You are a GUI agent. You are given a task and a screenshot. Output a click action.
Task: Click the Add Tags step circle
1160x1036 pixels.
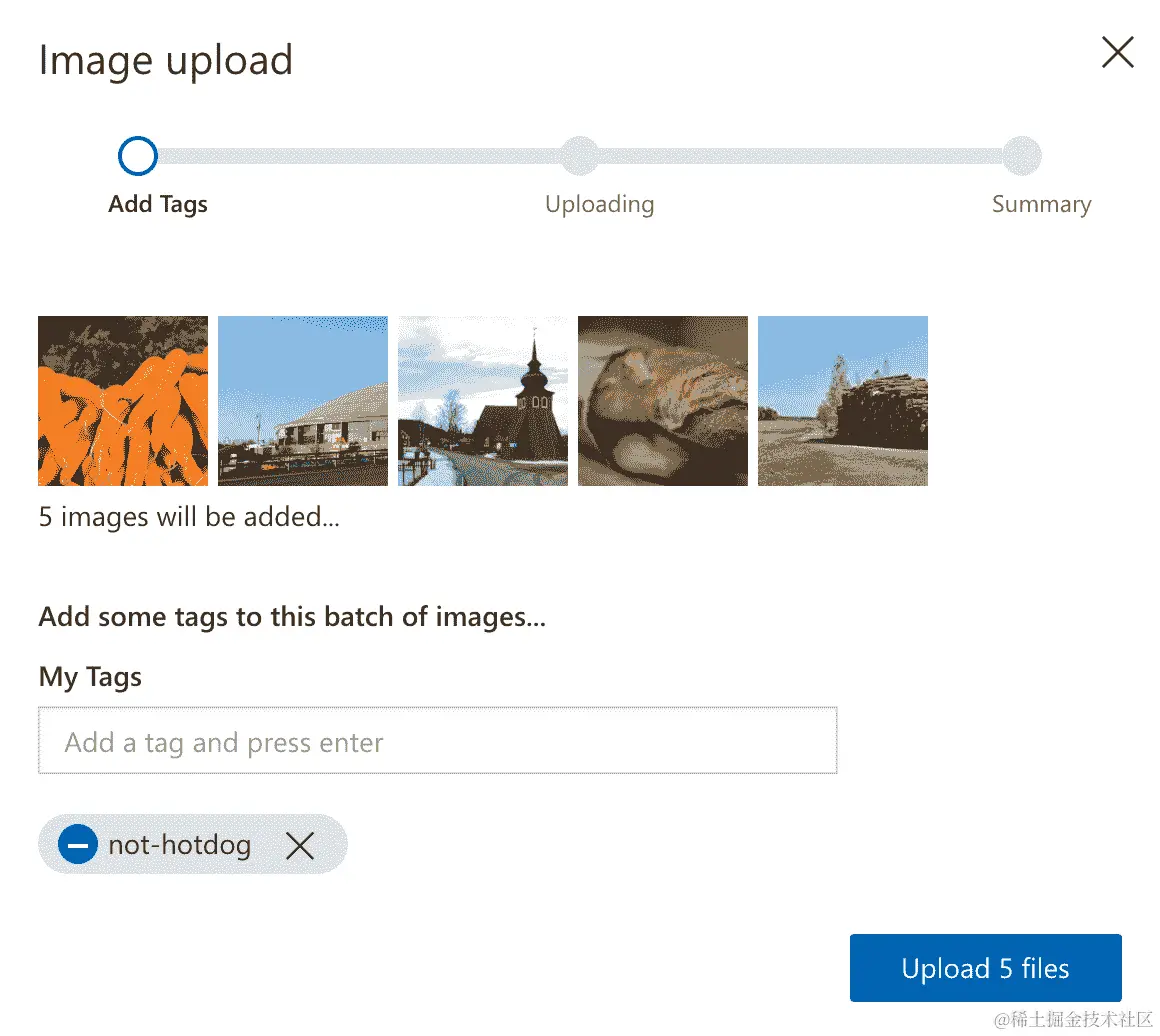point(138,156)
